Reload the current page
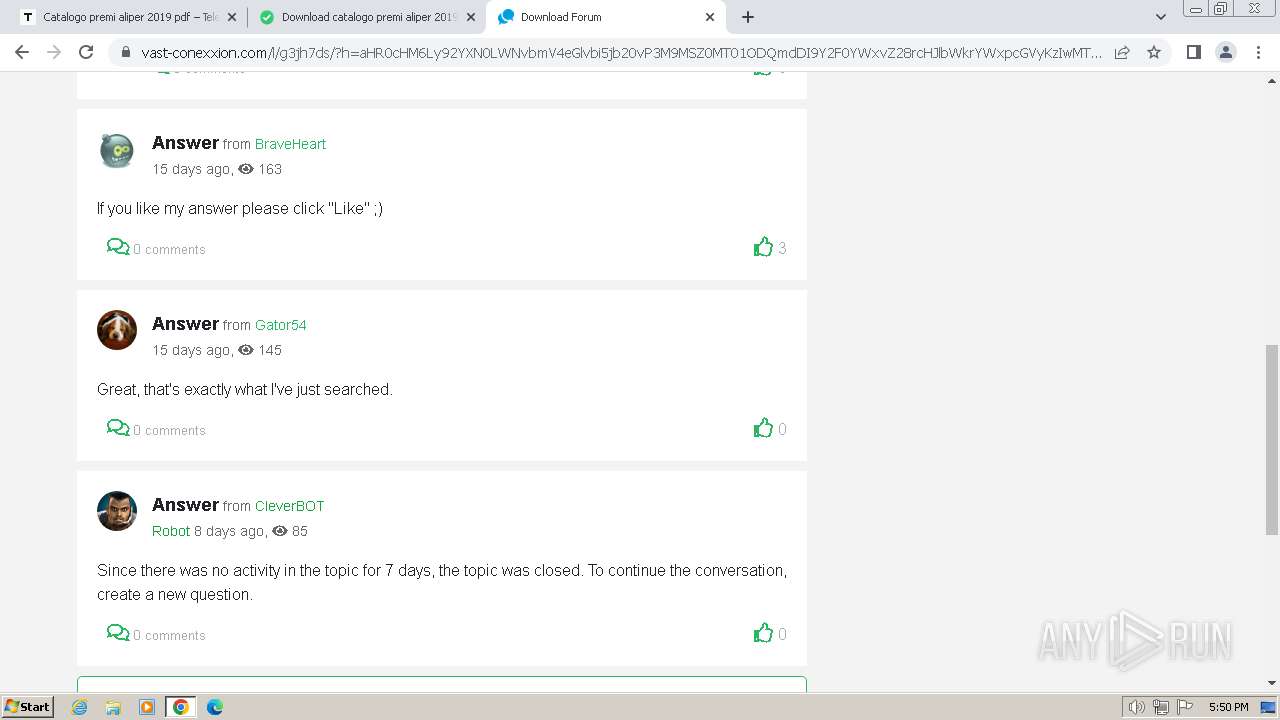The height and width of the screenshot is (720, 1280). coord(86,52)
